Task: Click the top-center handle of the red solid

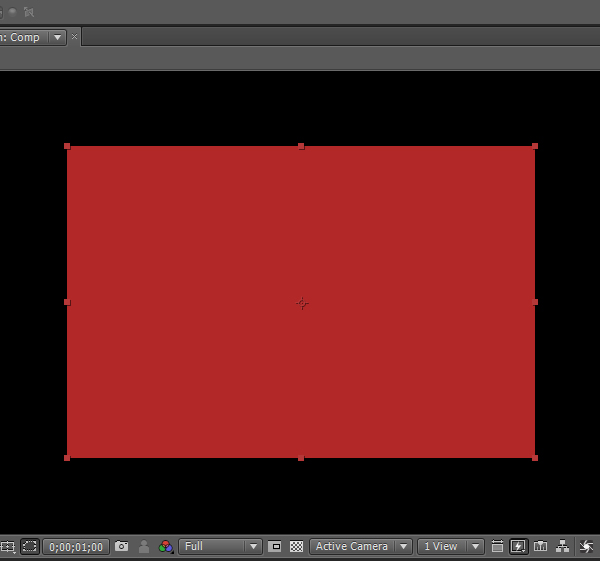Action: pyautogui.click(x=301, y=146)
